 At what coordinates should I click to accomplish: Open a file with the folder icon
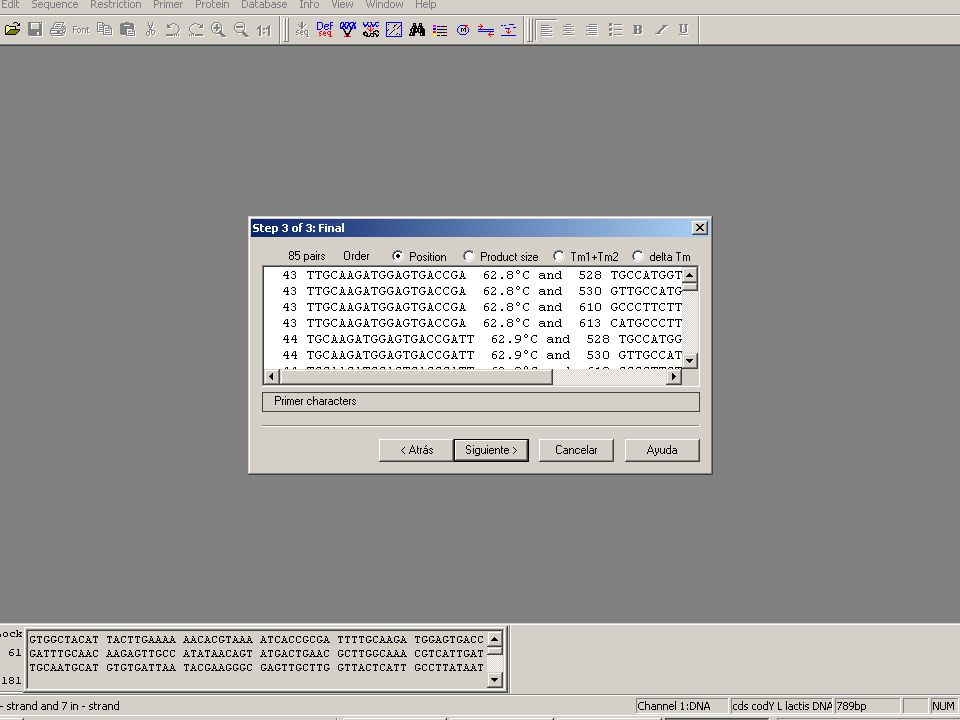pyautogui.click(x=12, y=29)
